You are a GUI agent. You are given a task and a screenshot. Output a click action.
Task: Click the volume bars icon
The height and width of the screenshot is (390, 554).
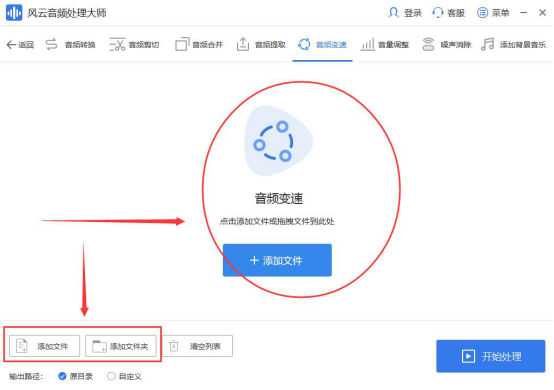click(x=367, y=45)
